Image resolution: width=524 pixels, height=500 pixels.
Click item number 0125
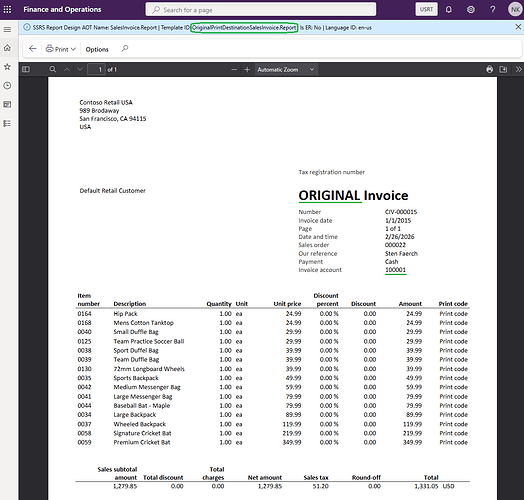[84, 342]
